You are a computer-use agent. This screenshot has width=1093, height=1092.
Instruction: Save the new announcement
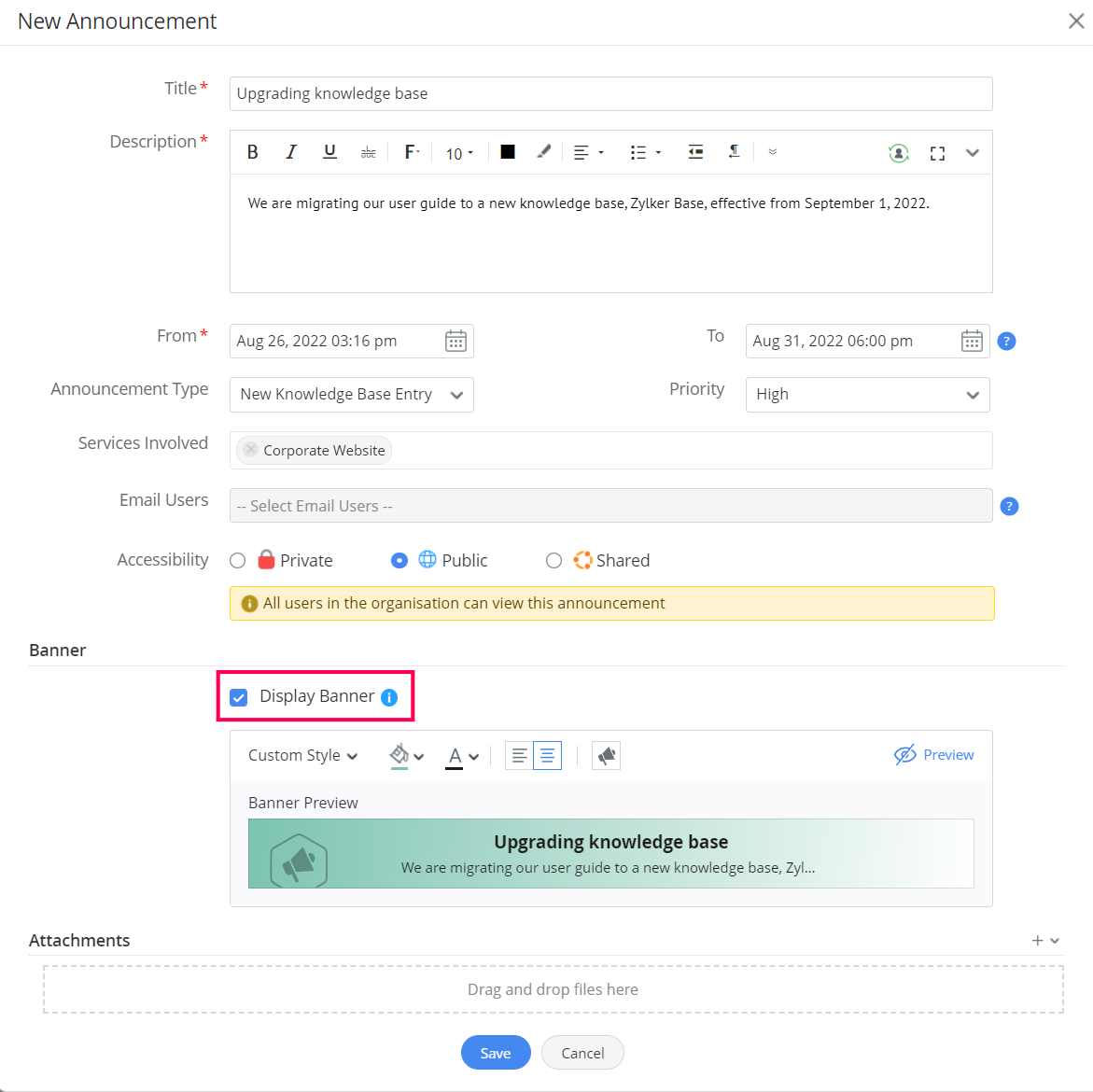(x=496, y=1053)
